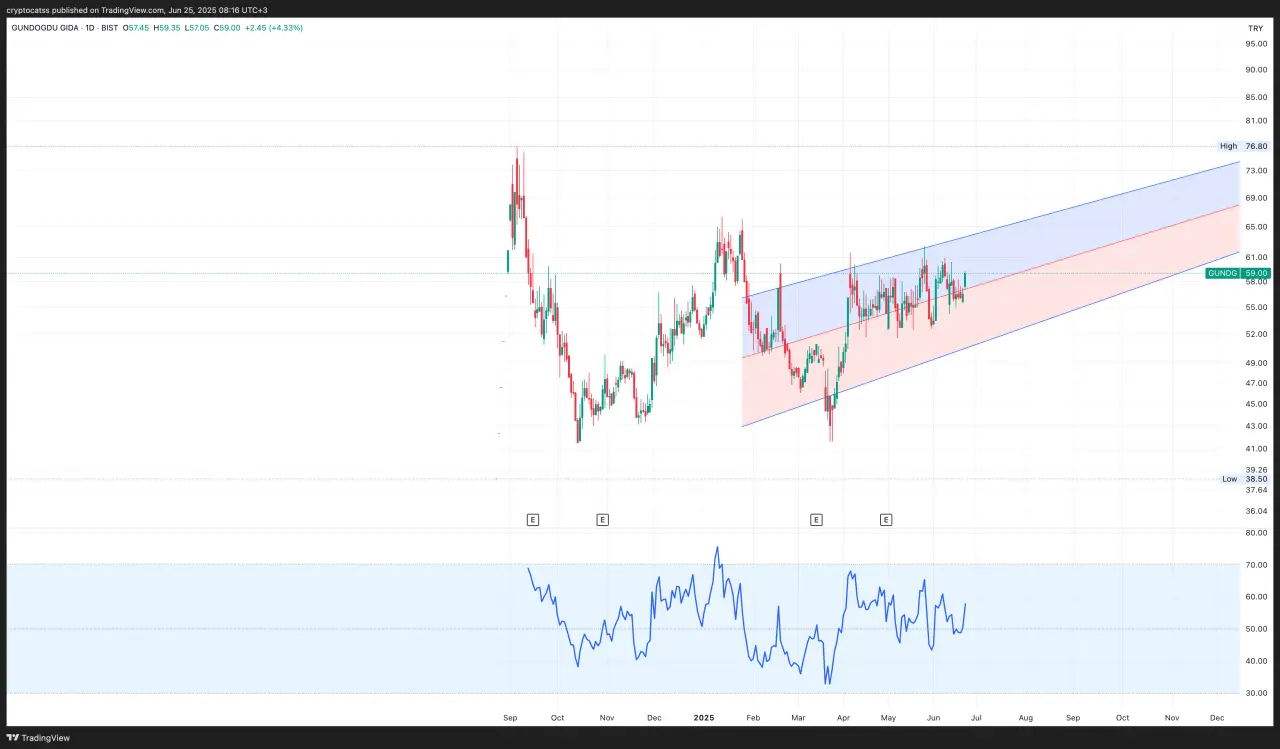This screenshot has height=749, width=1280.
Task: Select the earnings E marker nearest March
Action: (x=816, y=520)
